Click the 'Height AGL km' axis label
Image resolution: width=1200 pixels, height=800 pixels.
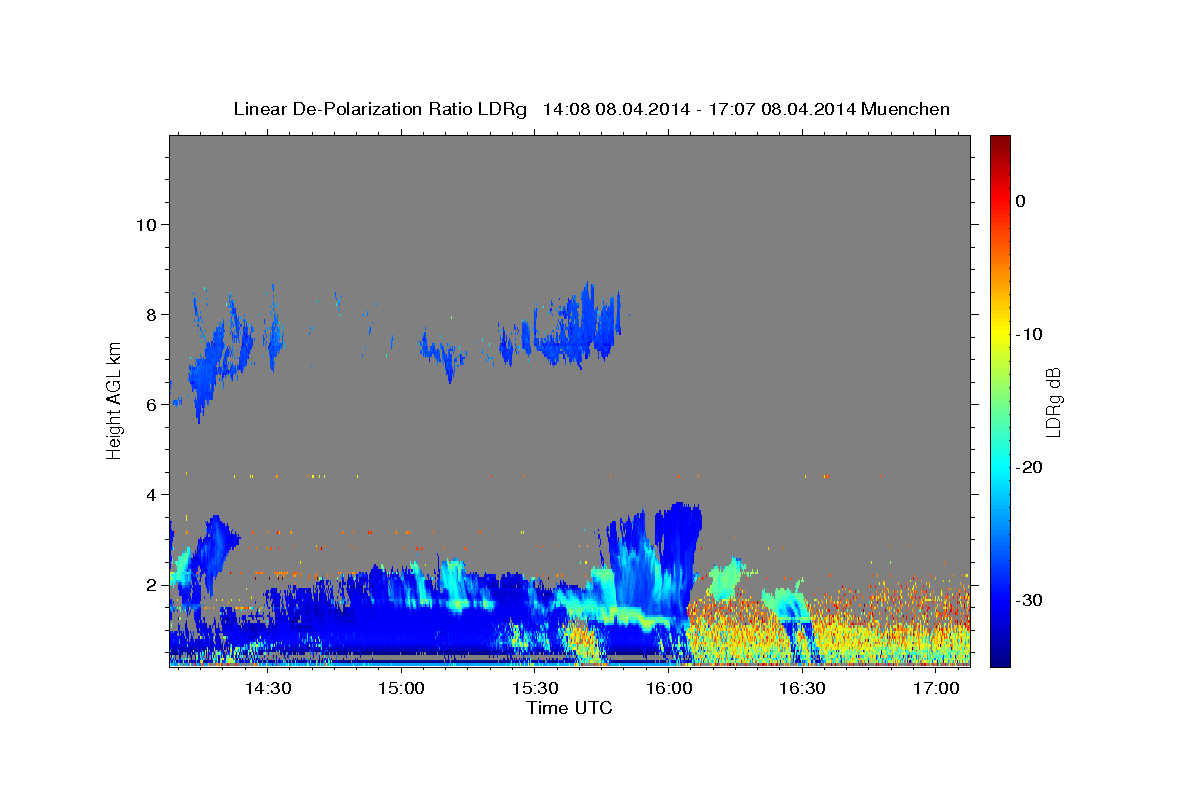coord(115,401)
